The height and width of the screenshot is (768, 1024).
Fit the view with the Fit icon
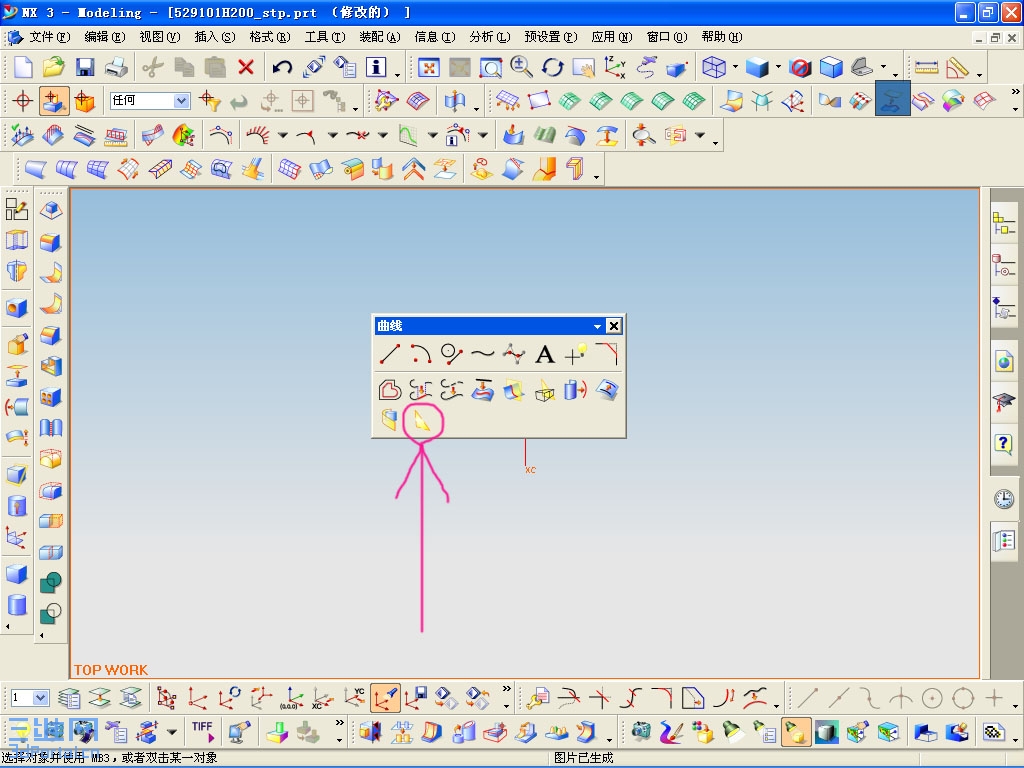pyautogui.click(x=428, y=67)
